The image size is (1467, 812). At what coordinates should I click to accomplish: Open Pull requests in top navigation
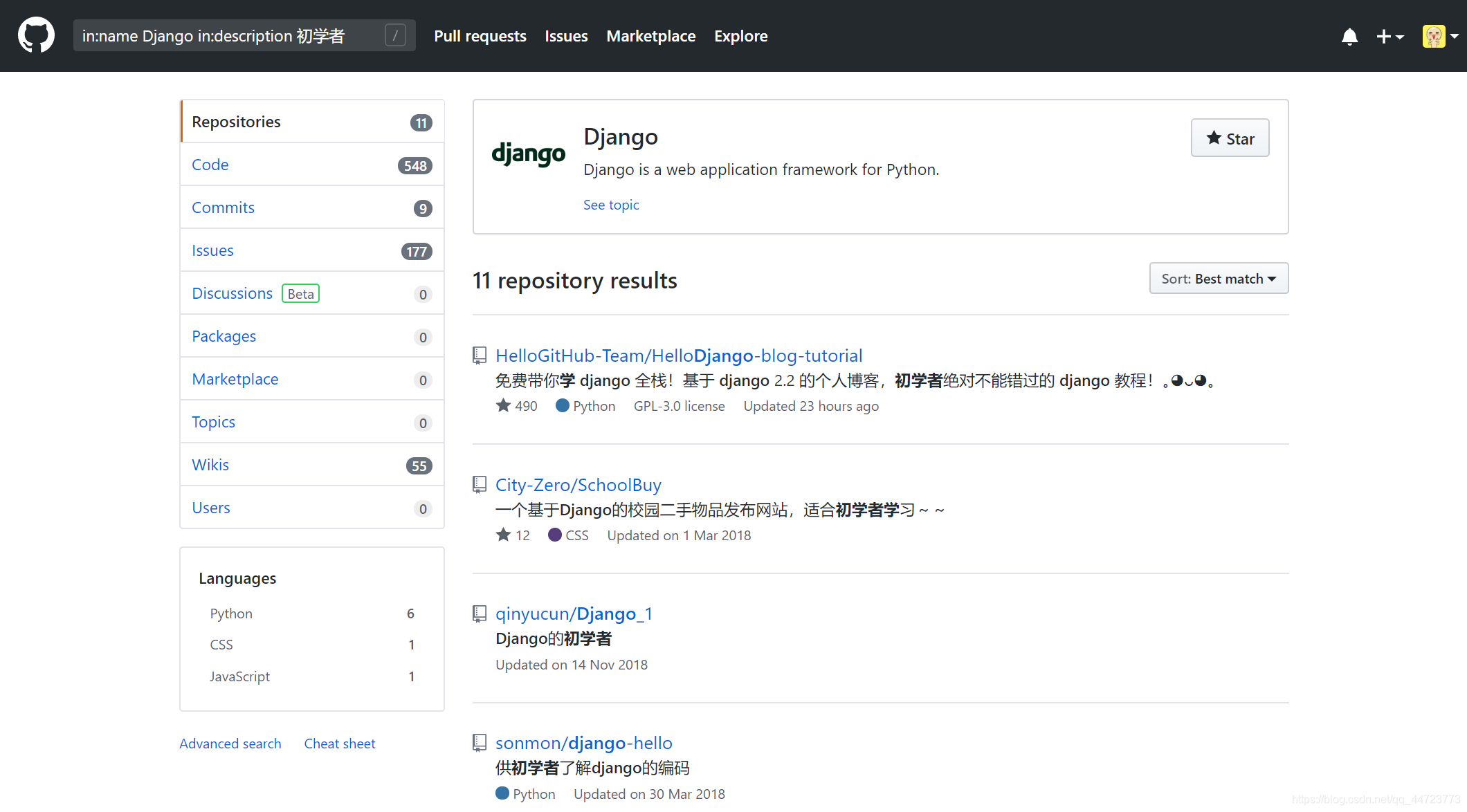click(480, 36)
